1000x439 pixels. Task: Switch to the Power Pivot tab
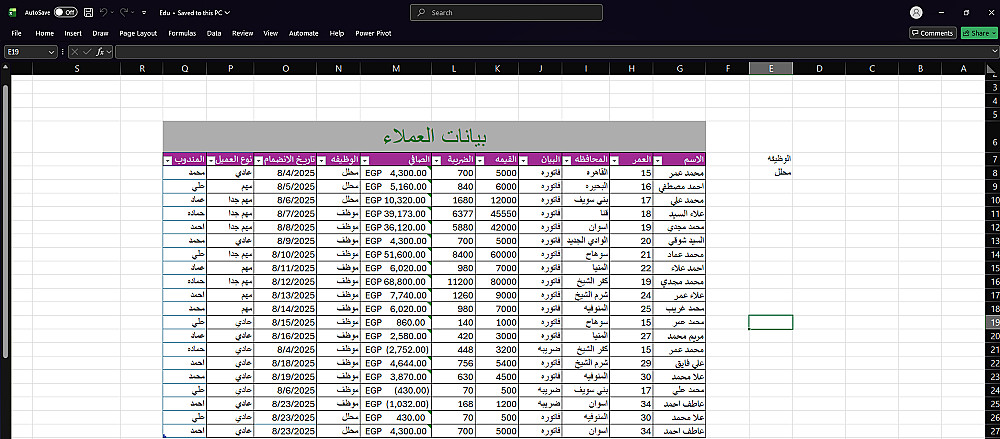[373, 33]
